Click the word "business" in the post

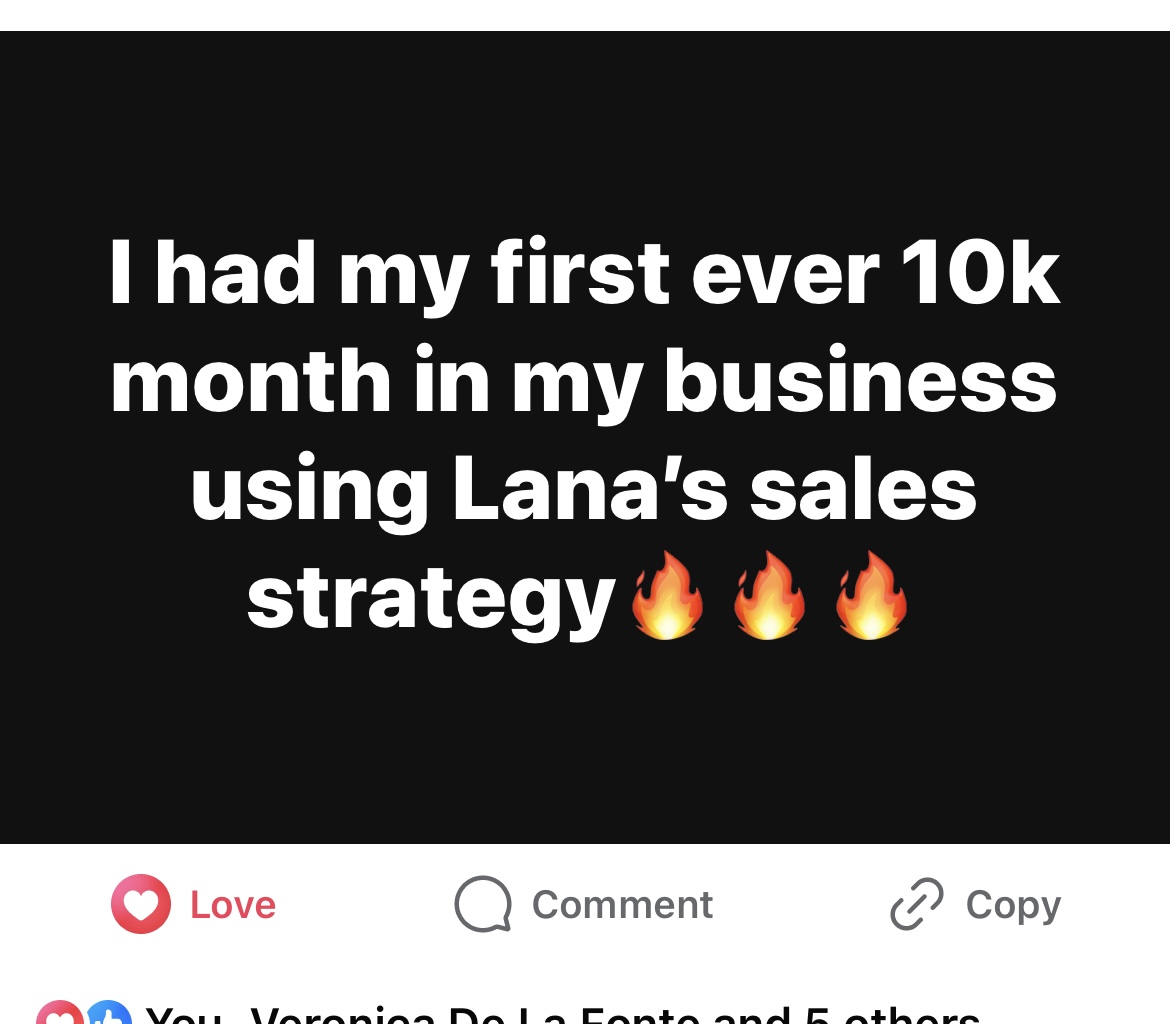[x=860, y=381]
